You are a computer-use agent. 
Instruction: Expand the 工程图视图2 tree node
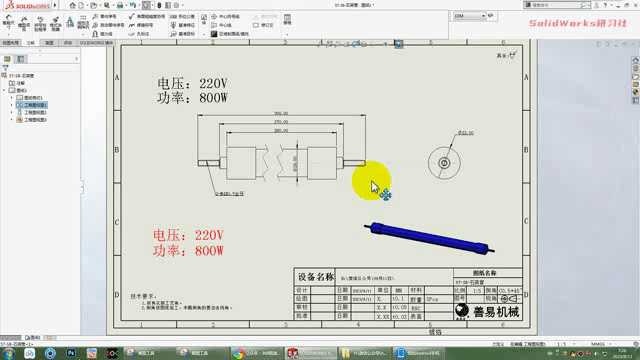pyautogui.click(x=11, y=113)
